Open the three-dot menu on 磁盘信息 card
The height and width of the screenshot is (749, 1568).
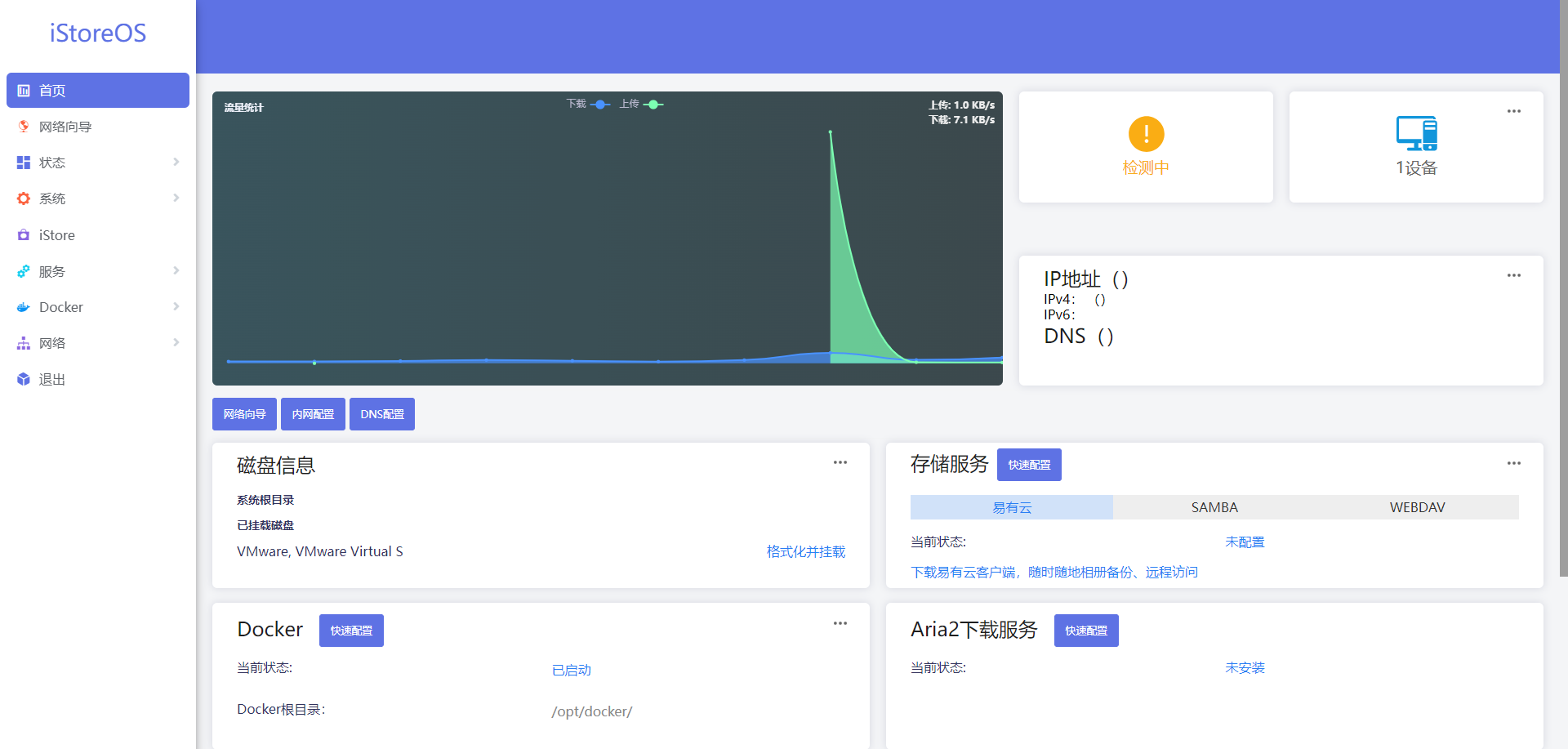(x=840, y=462)
